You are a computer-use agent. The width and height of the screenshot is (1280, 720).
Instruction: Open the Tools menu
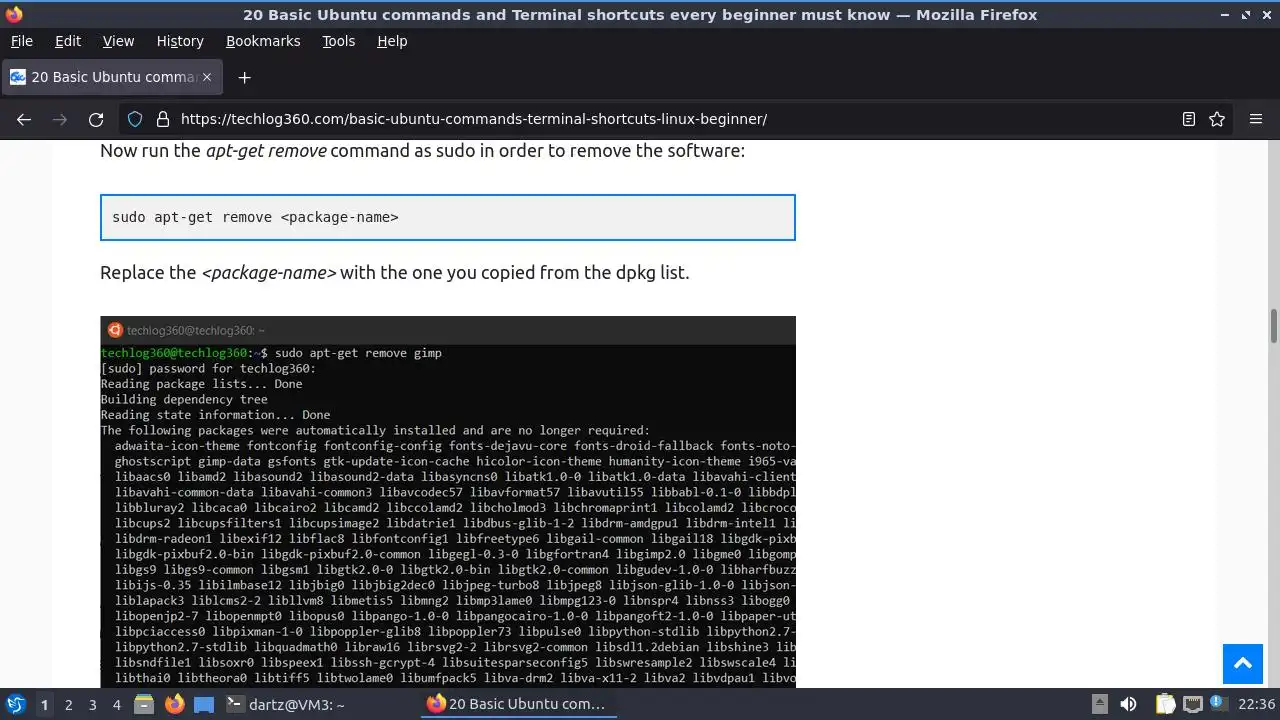click(x=338, y=41)
